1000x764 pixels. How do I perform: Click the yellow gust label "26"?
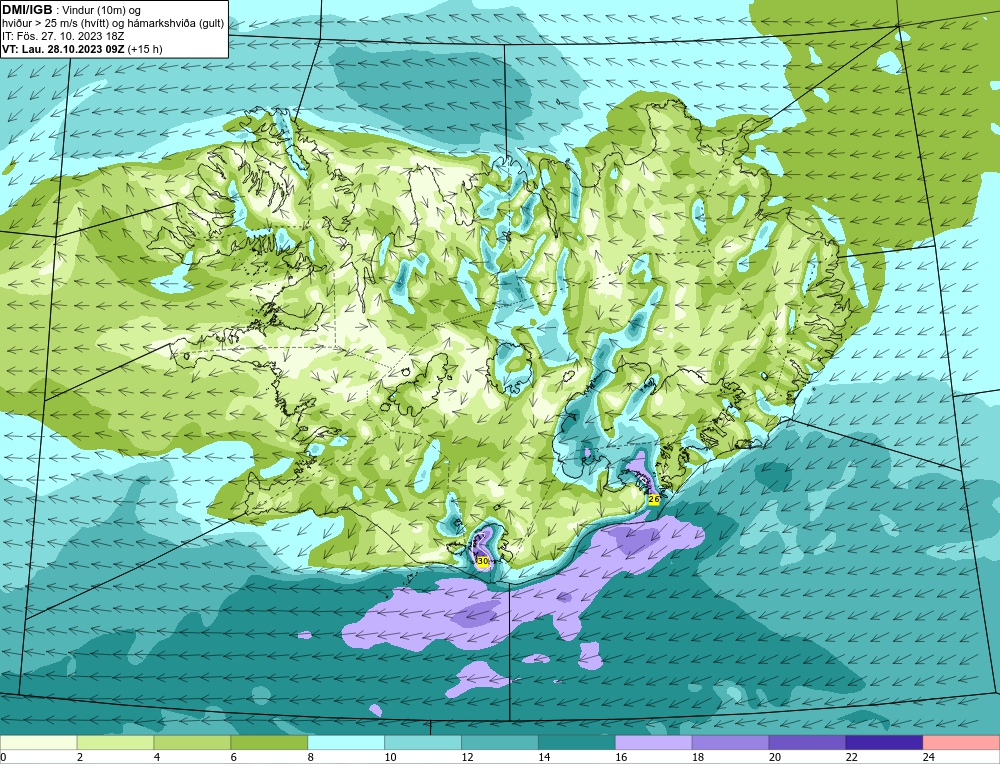click(x=654, y=499)
